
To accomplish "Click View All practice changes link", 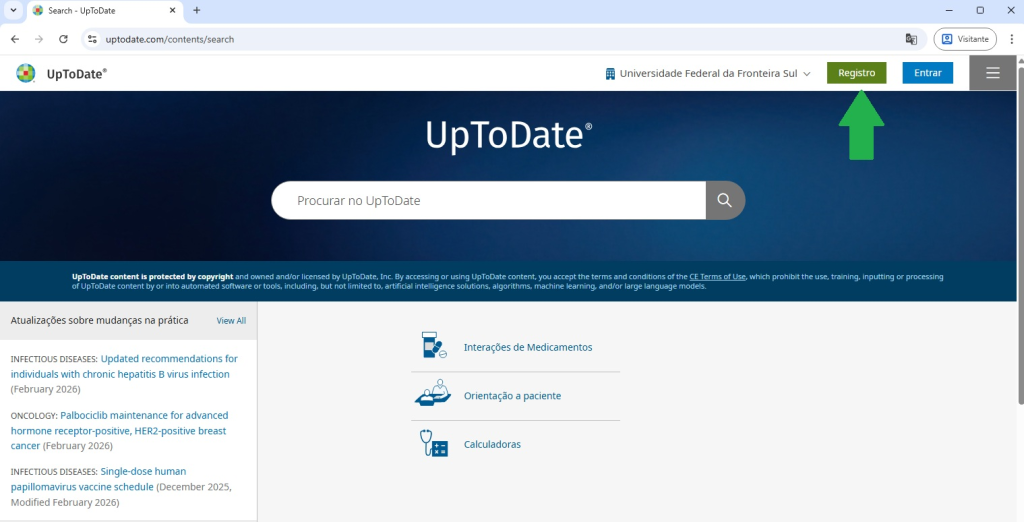I will click(x=231, y=321).
